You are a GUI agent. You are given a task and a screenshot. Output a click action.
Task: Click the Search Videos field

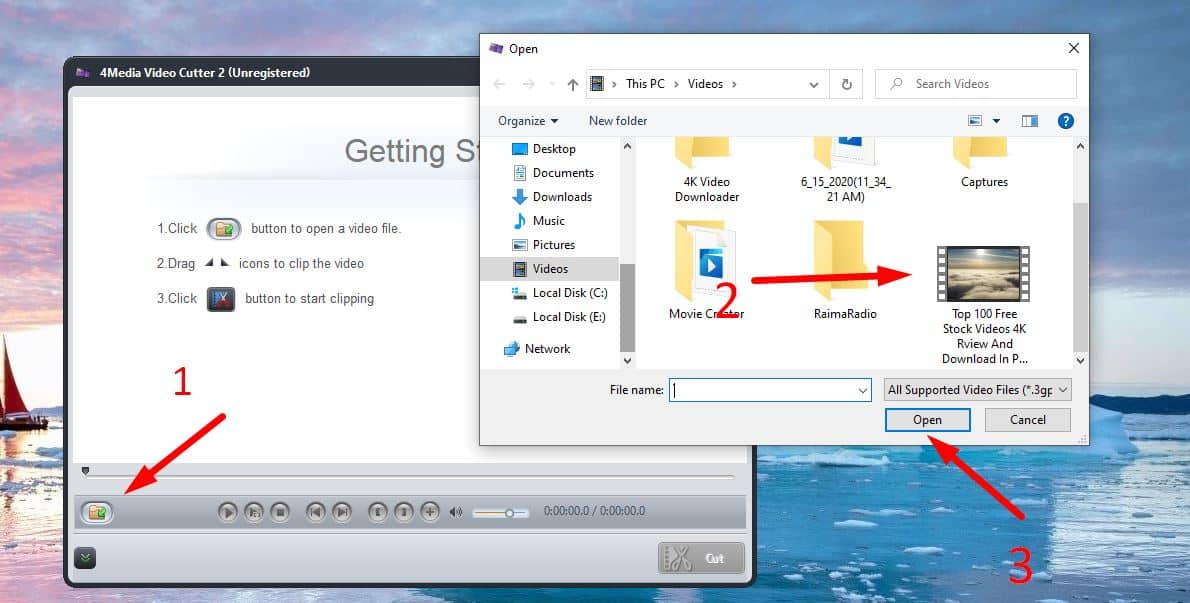click(x=976, y=84)
